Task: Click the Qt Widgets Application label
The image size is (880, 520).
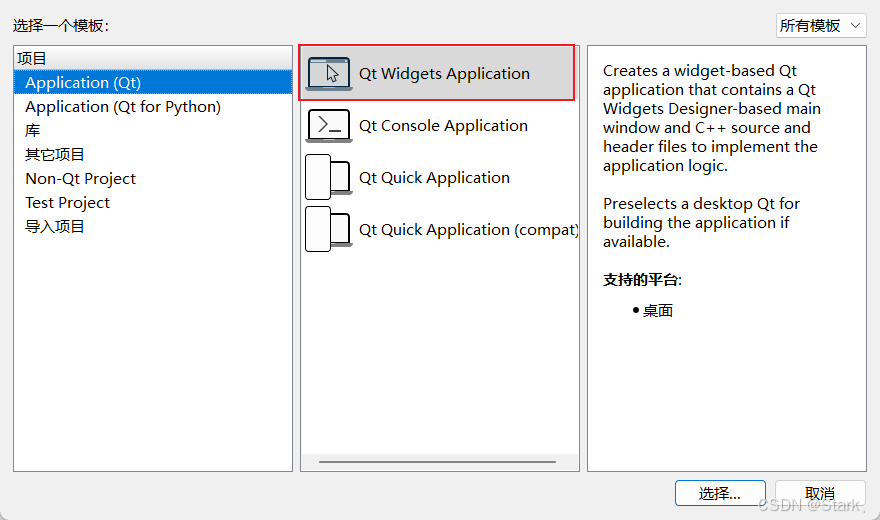Action: pos(444,73)
